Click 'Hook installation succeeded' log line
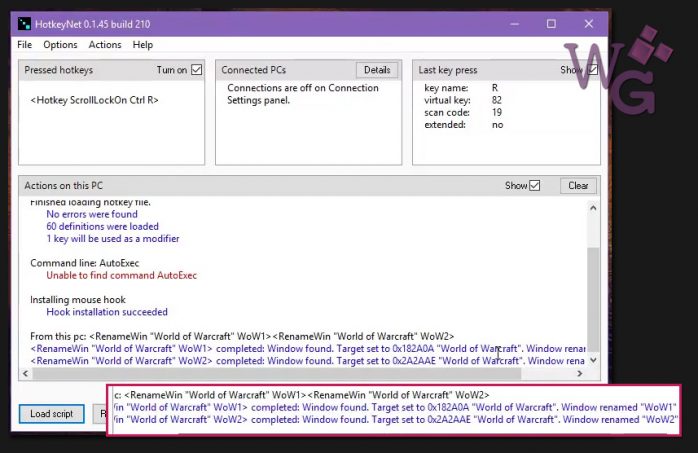 pyautogui.click(x=106, y=312)
